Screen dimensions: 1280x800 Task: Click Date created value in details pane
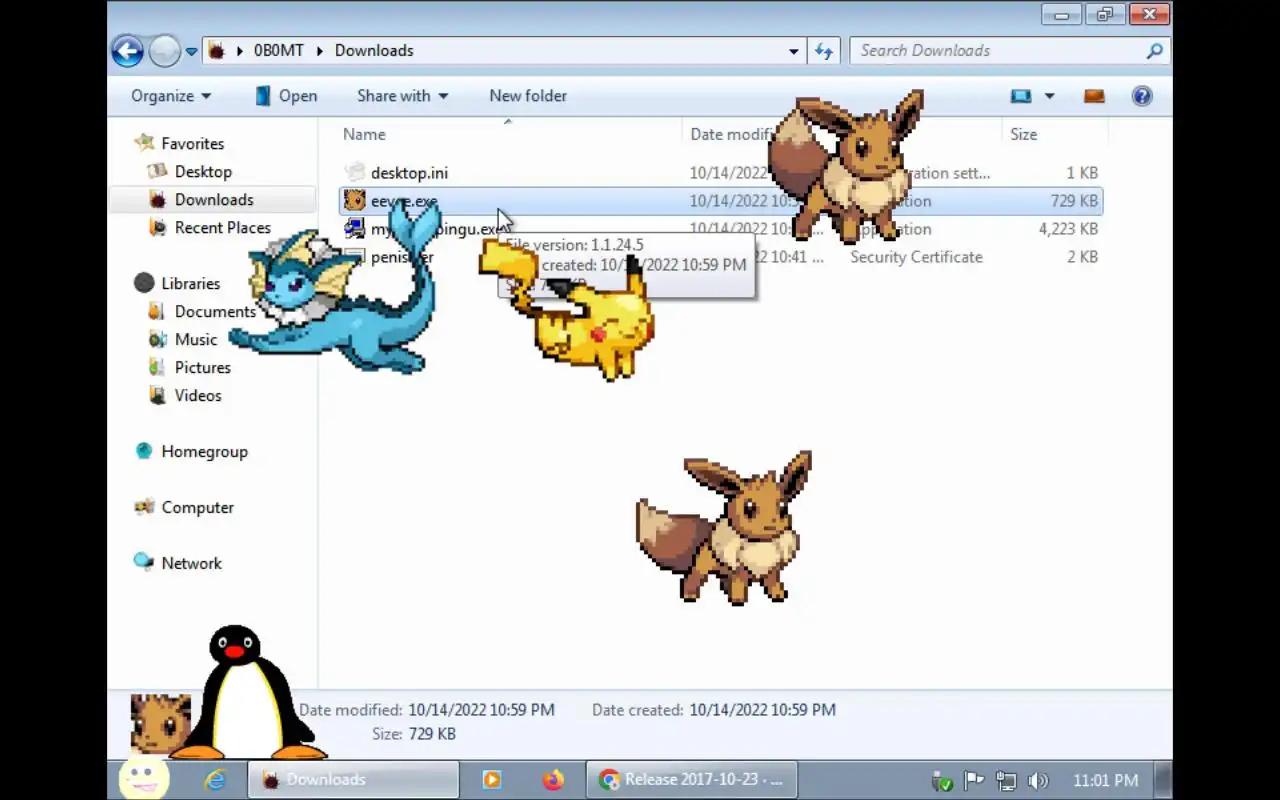(762, 710)
